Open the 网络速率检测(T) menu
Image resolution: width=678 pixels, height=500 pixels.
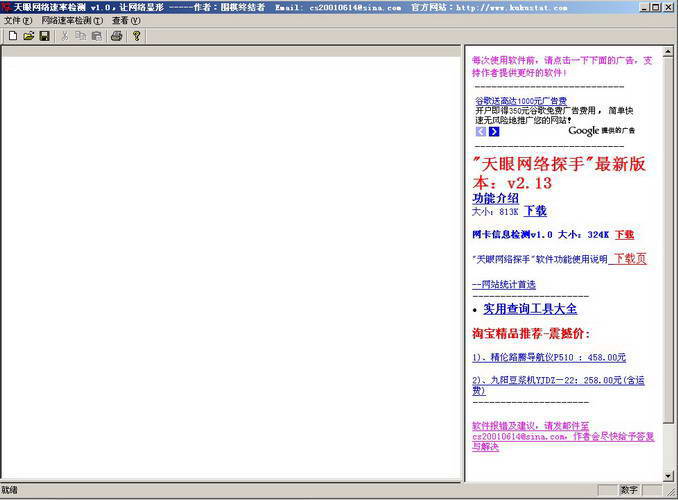click(x=72, y=20)
